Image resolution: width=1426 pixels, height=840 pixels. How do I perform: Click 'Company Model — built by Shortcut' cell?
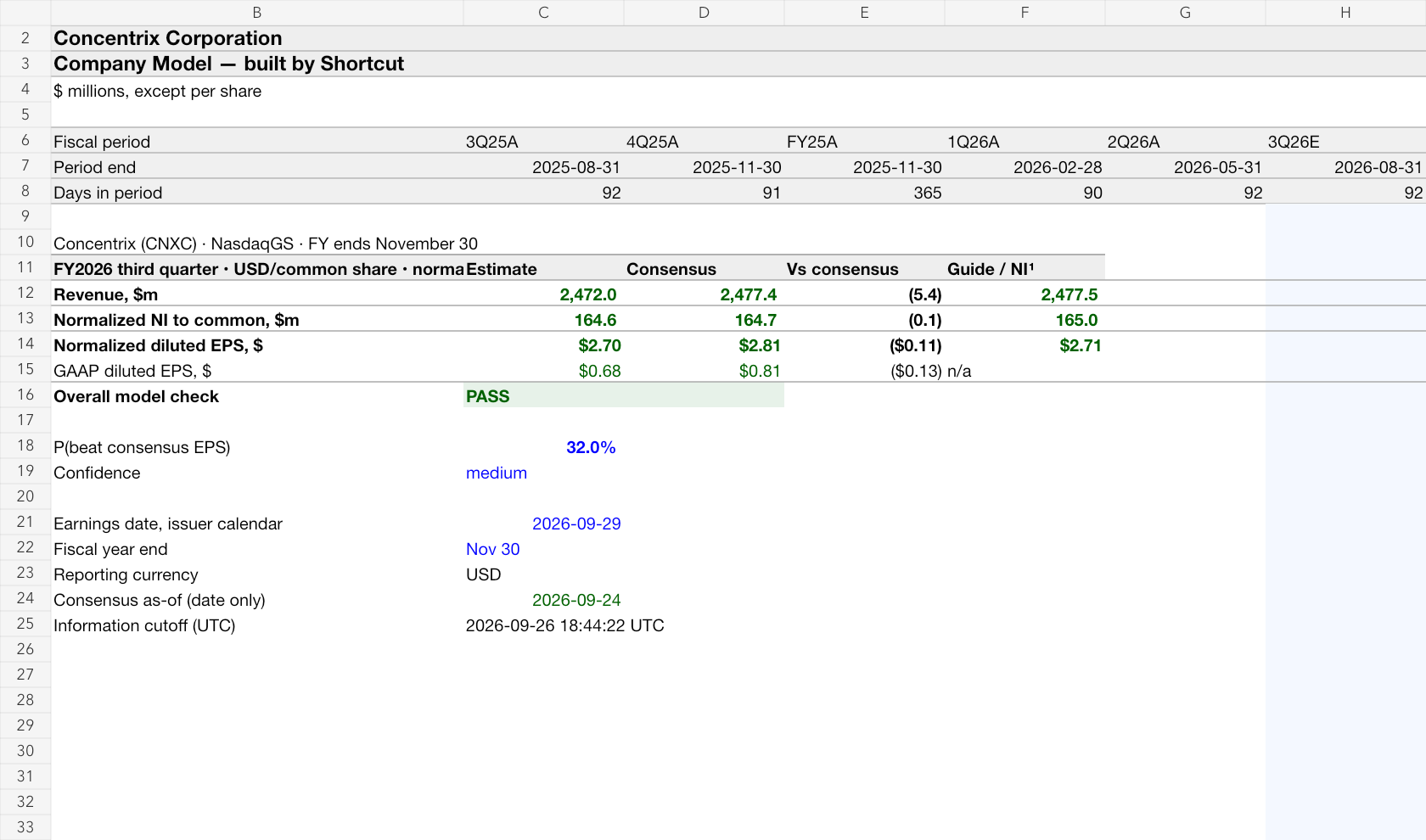(x=256, y=64)
